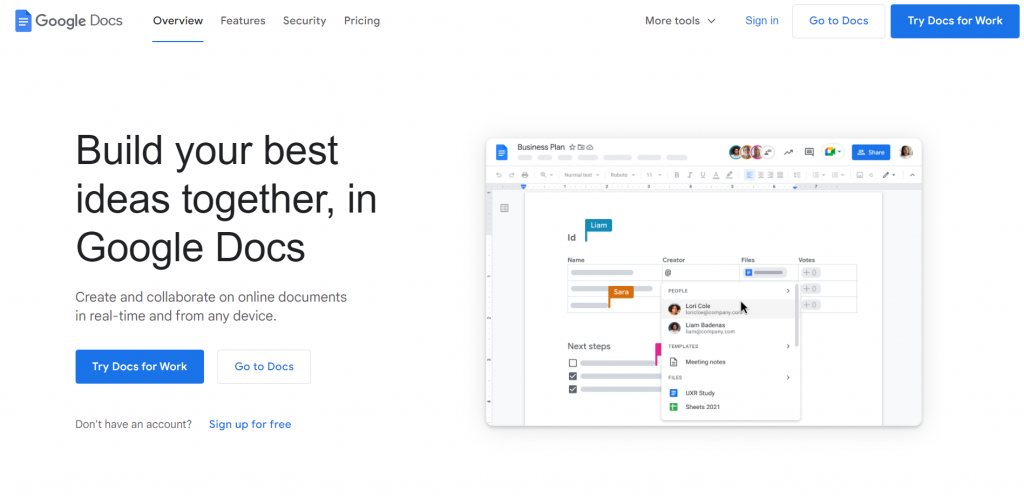Open the comment history icon
The image size is (1024, 504).
[809, 152]
